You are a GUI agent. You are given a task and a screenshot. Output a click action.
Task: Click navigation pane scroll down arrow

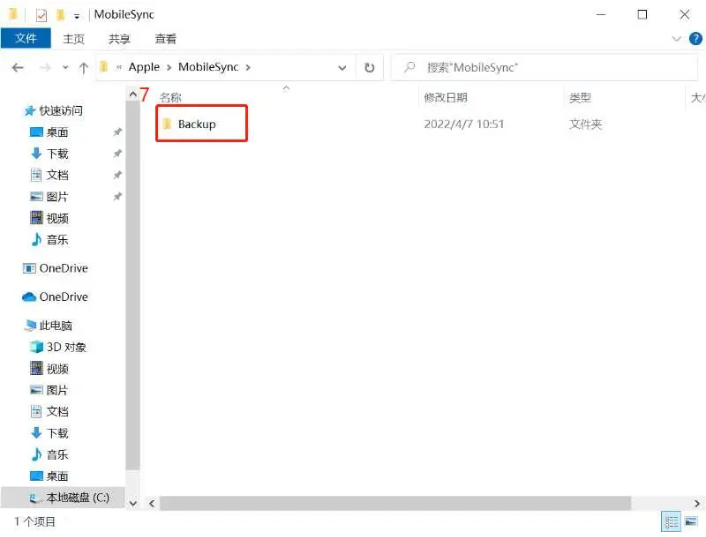[133, 503]
